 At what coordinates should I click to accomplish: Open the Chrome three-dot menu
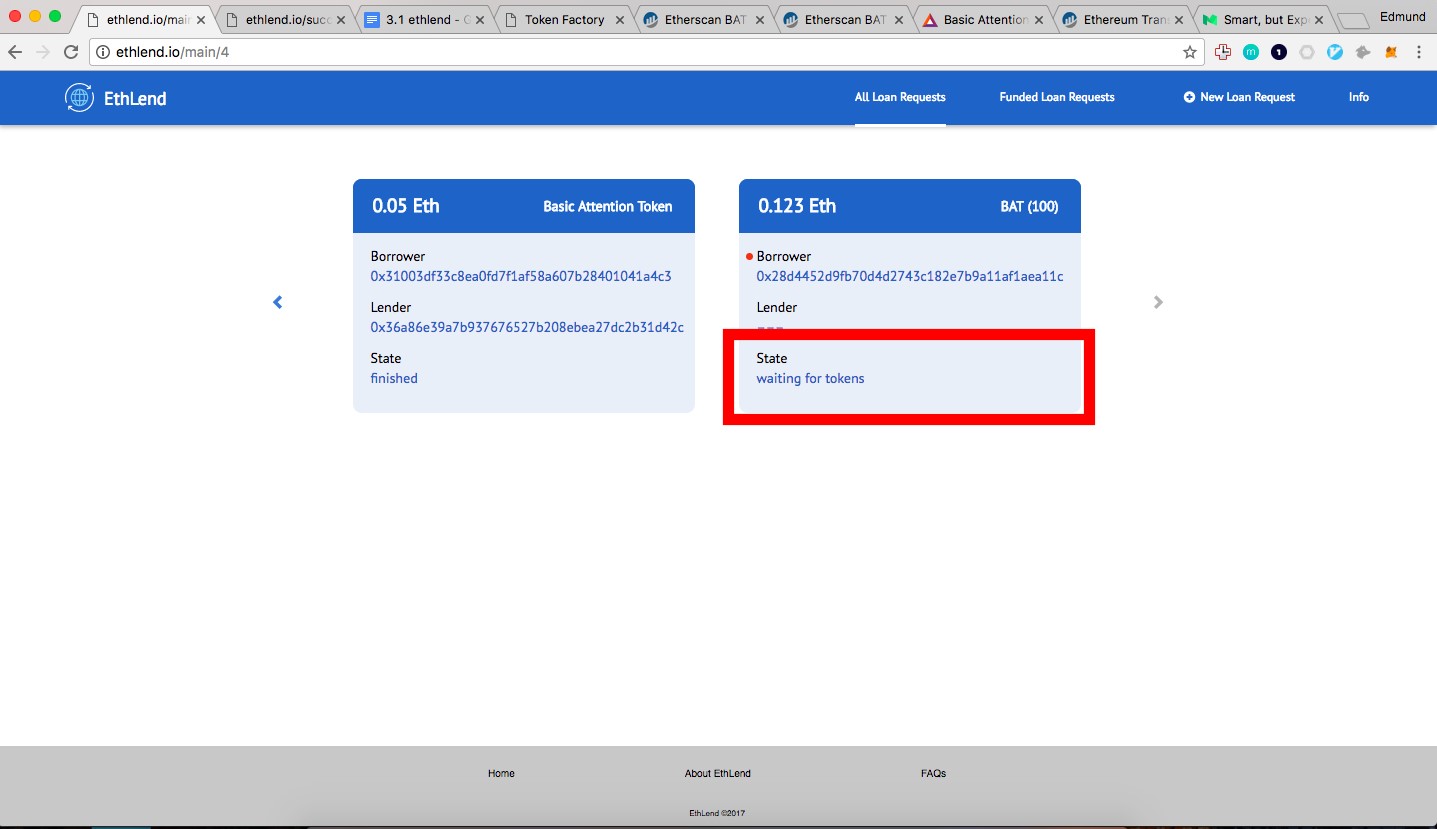pos(1419,52)
